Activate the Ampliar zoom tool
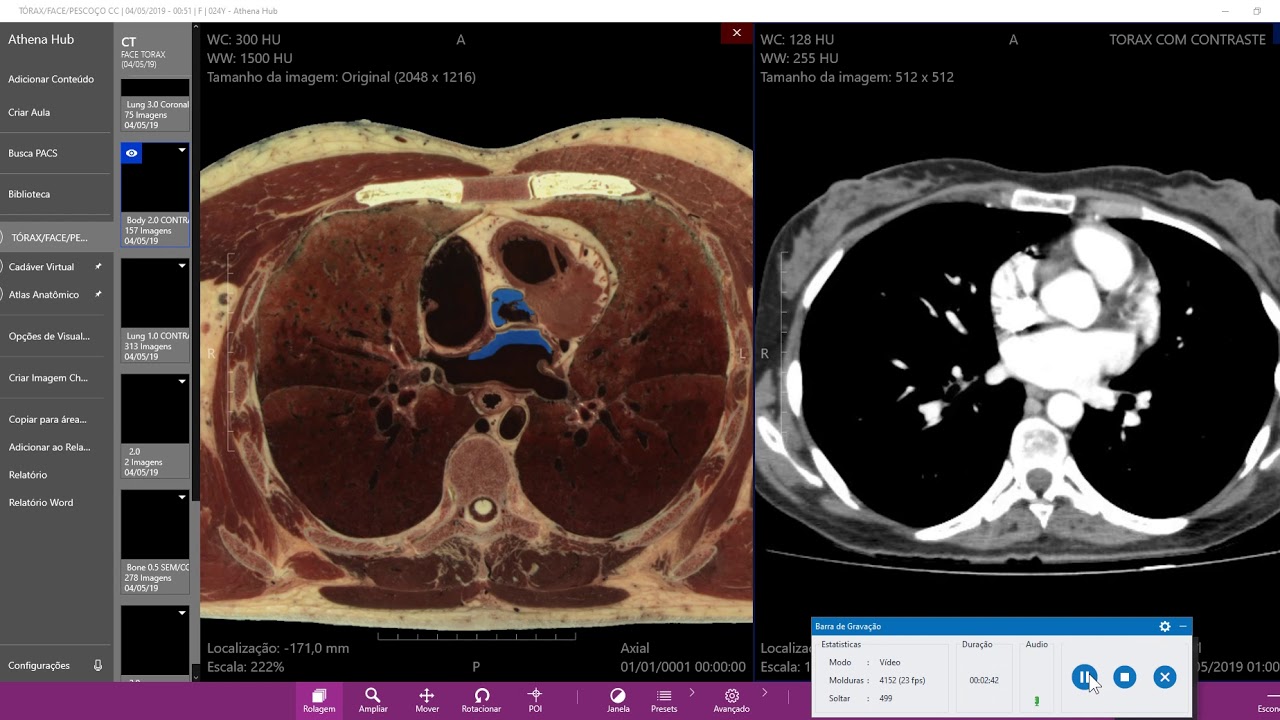This screenshot has width=1280, height=720. click(x=373, y=700)
